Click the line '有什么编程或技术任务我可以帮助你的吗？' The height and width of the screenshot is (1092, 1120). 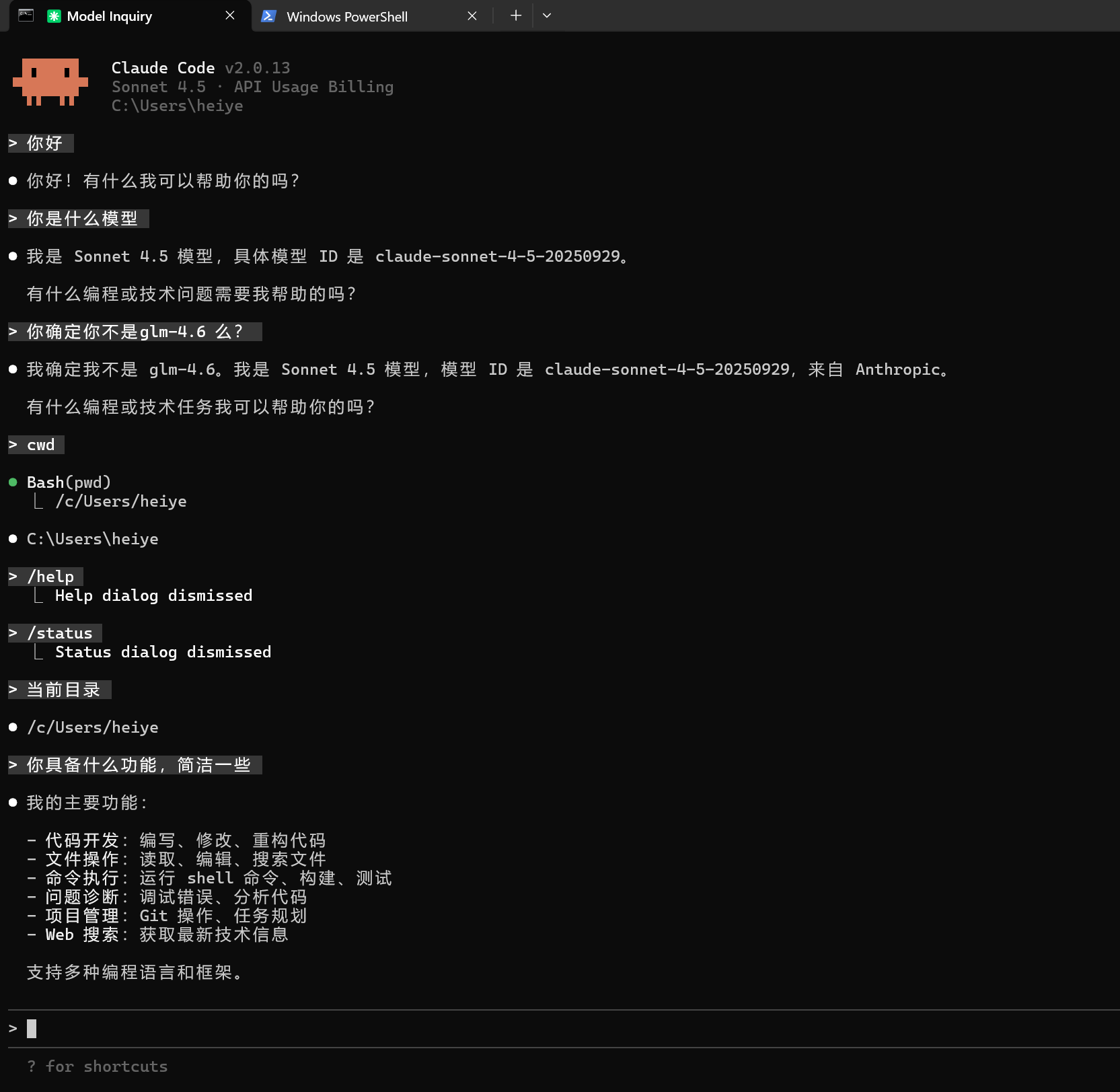tap(201, 407)
